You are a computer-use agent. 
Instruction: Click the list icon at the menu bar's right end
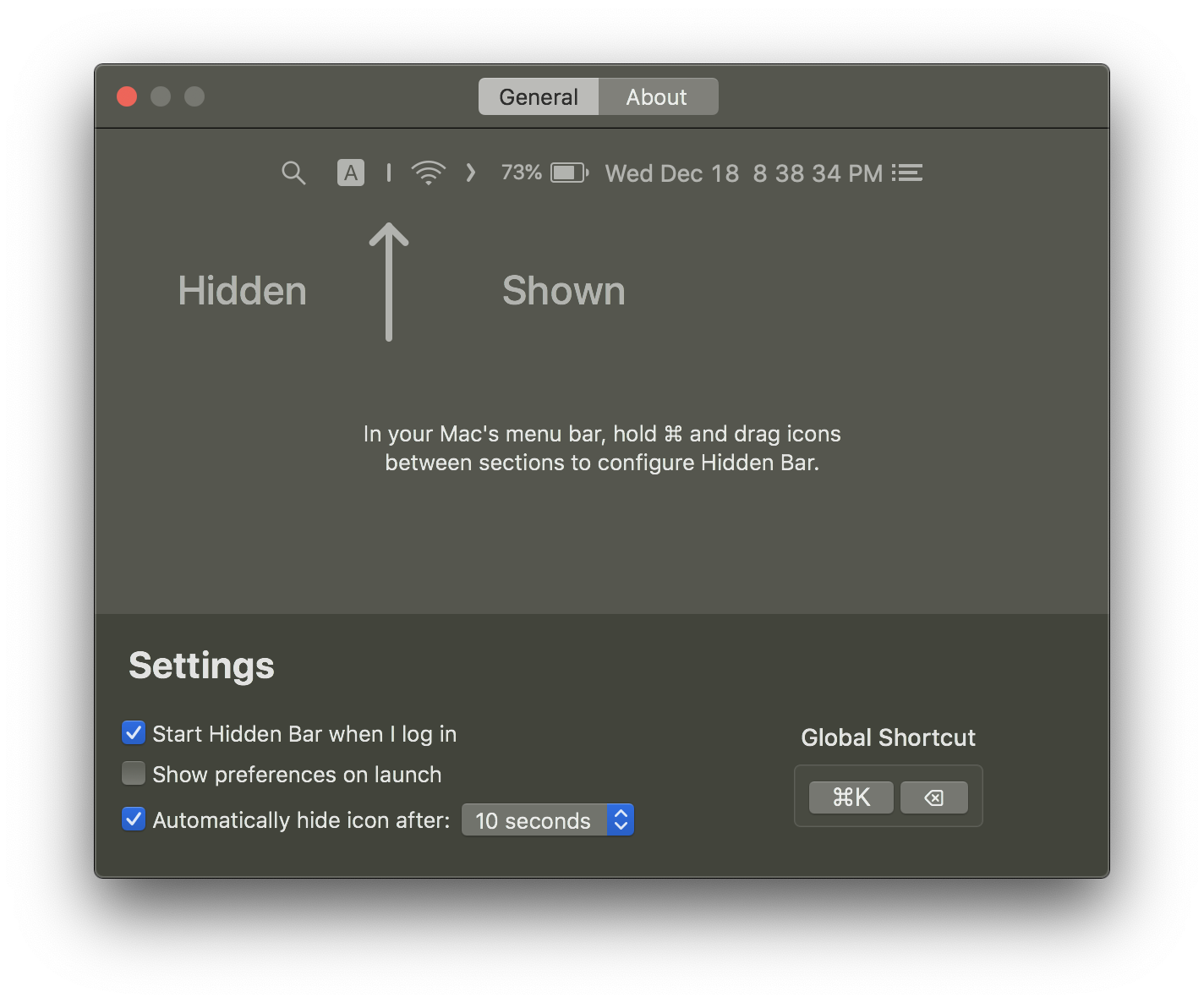click(x=906, y=173)
